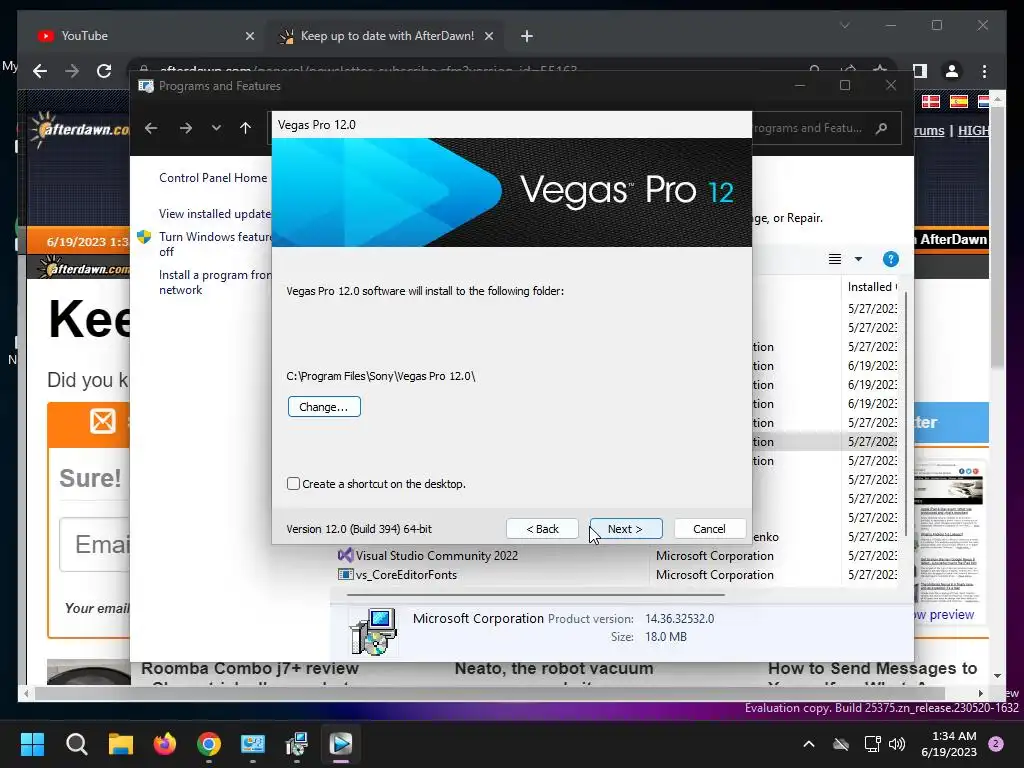Screen dimensions: 1024x768
Task: Click the Visual Studio icon in program list
Action: [x=345, y=555]
